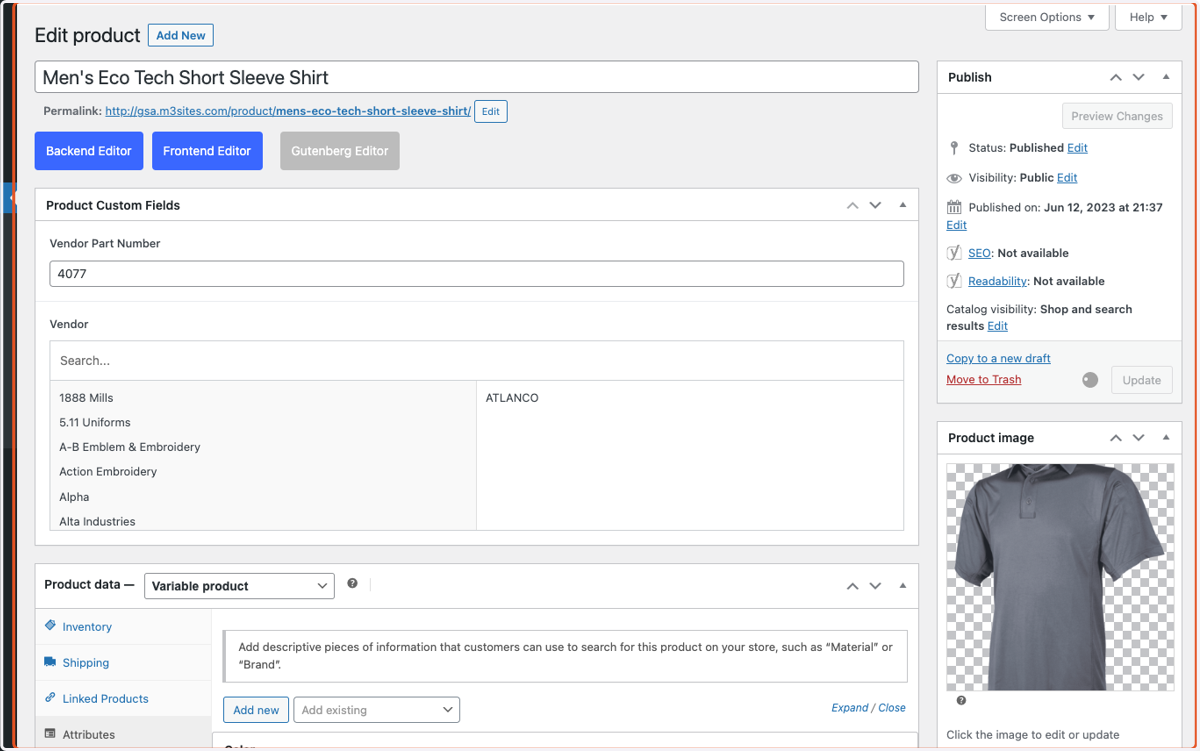The width and height of the screenshot is (1200, 751).
Task: Click the product title field
Action: (x=476, y=77)
